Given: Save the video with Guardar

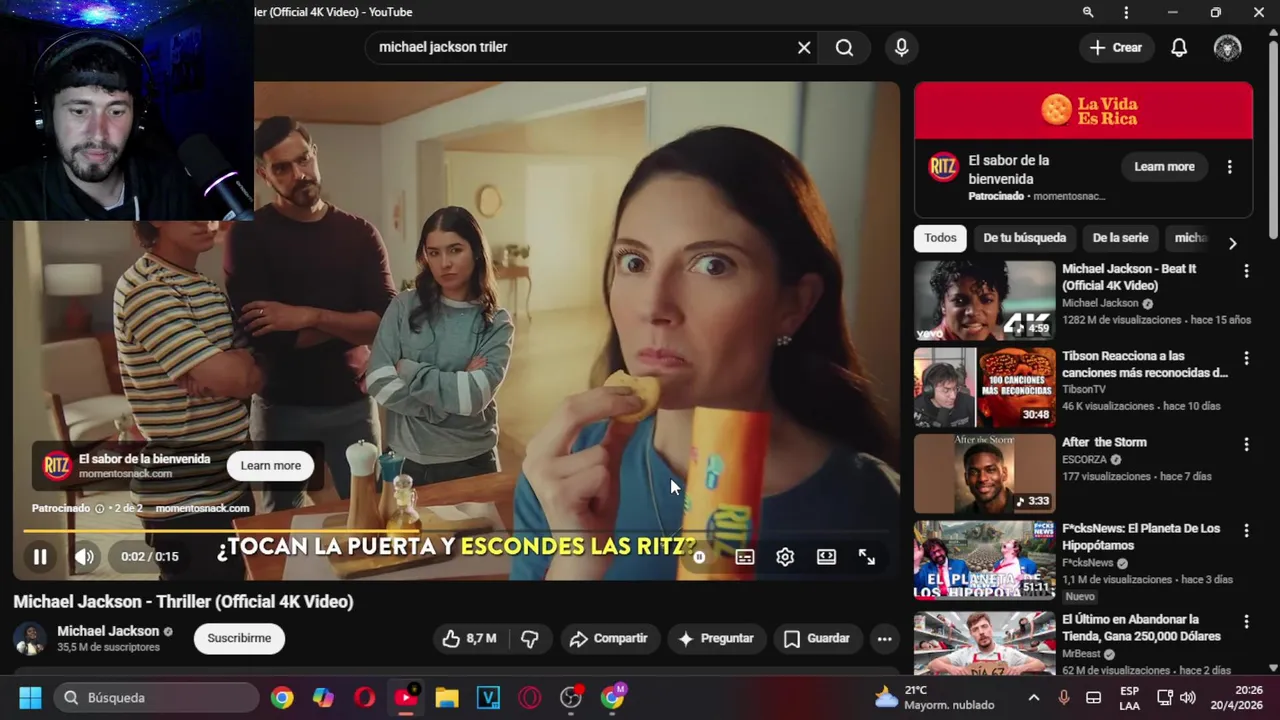Looking at the screenshot, I should tap(816, 638).
